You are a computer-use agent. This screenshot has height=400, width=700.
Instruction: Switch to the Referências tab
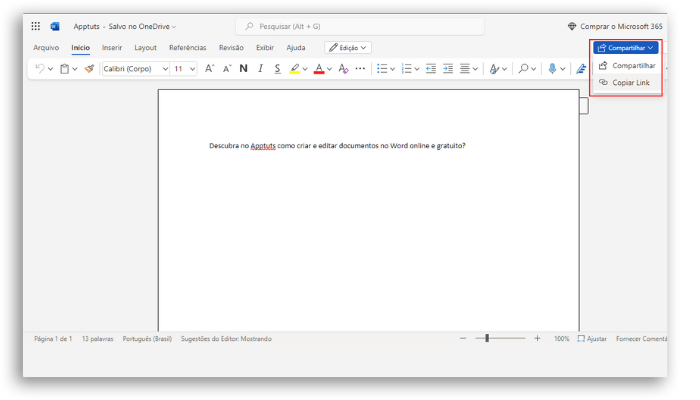(x=188, y=48)
